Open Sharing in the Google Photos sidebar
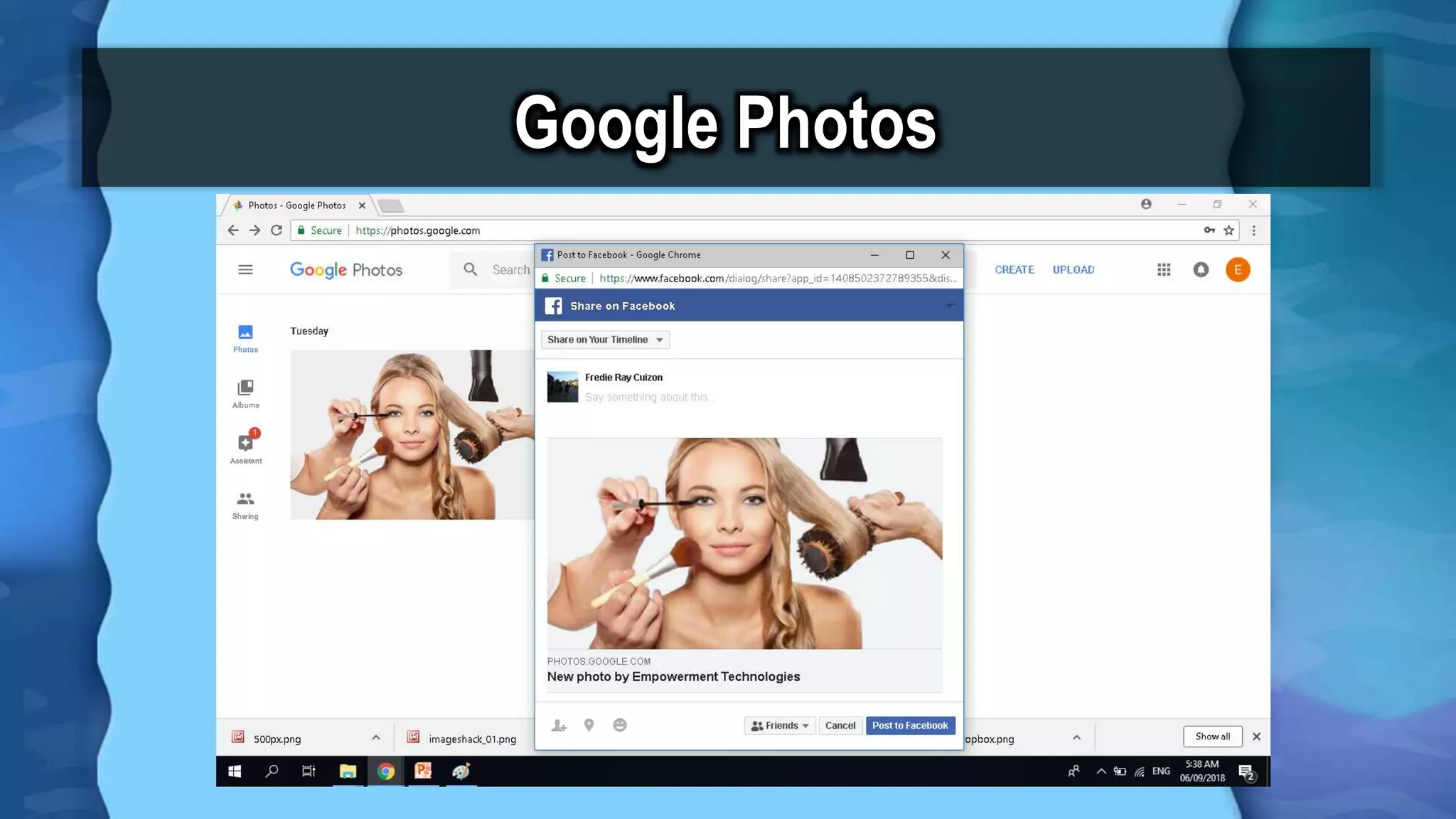 245,505
